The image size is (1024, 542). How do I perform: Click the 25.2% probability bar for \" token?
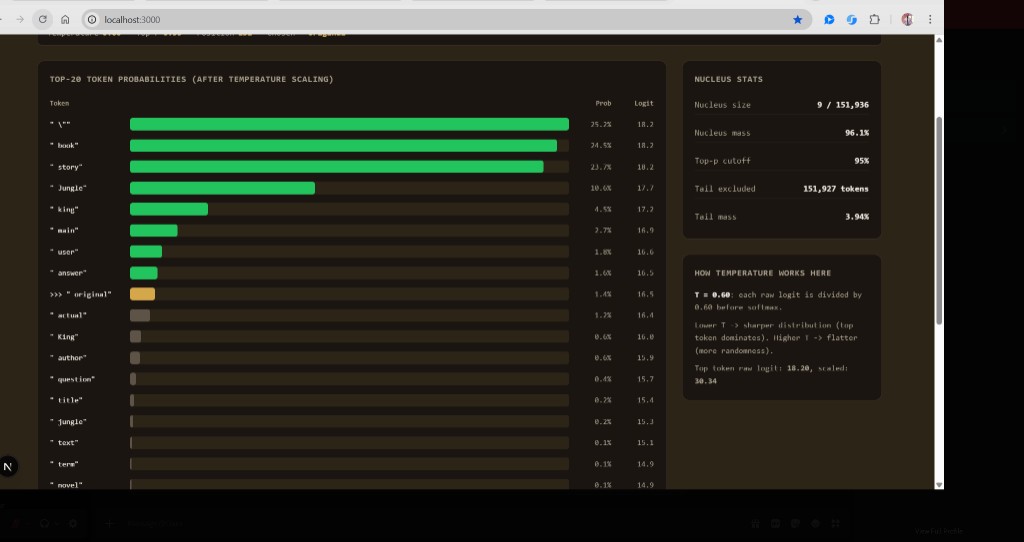click(349, 124)
